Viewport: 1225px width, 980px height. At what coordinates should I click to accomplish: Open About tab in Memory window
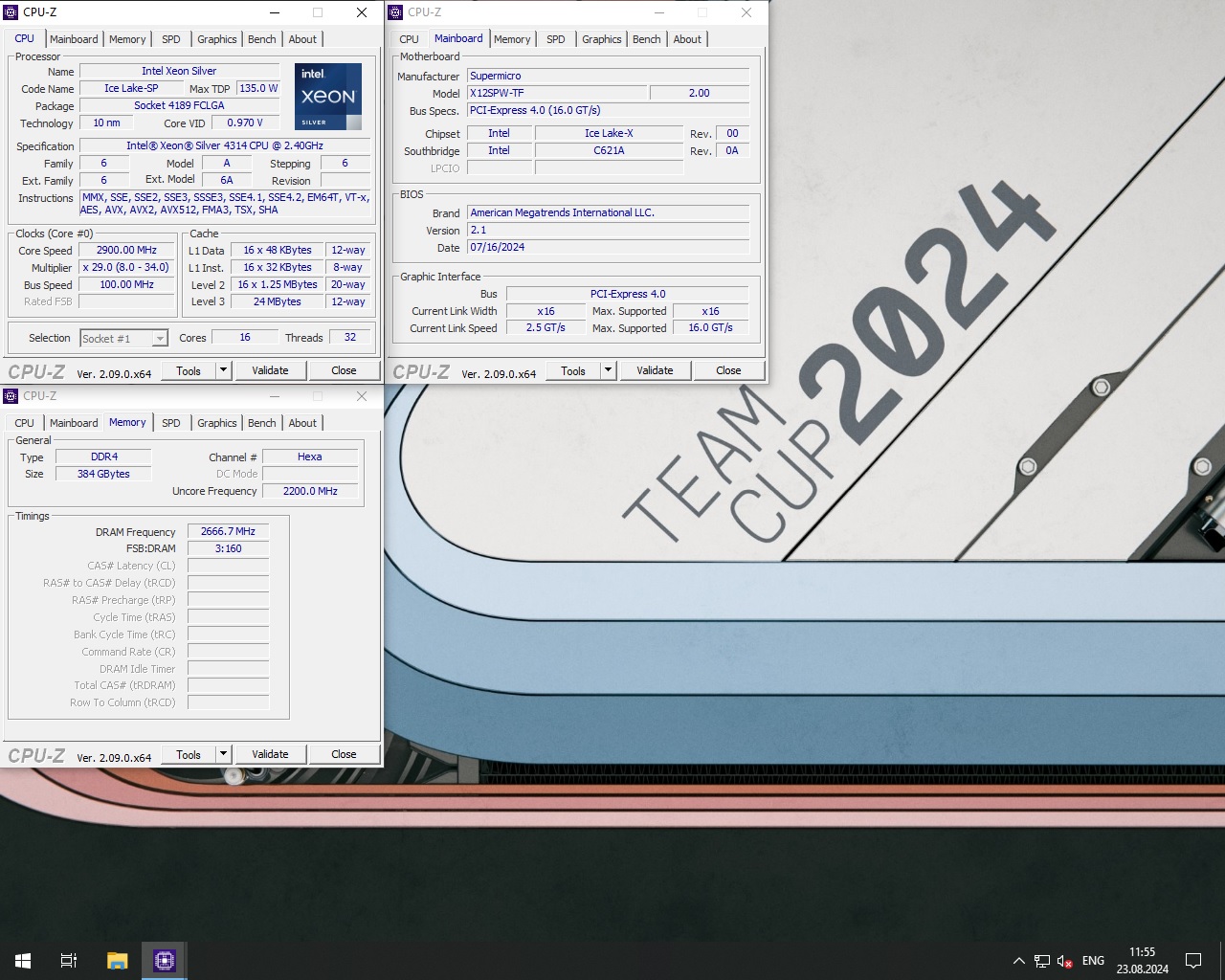point(302,423)
